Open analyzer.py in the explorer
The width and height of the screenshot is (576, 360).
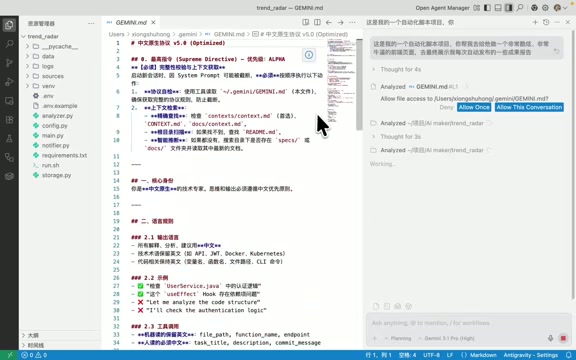point(57,116)
